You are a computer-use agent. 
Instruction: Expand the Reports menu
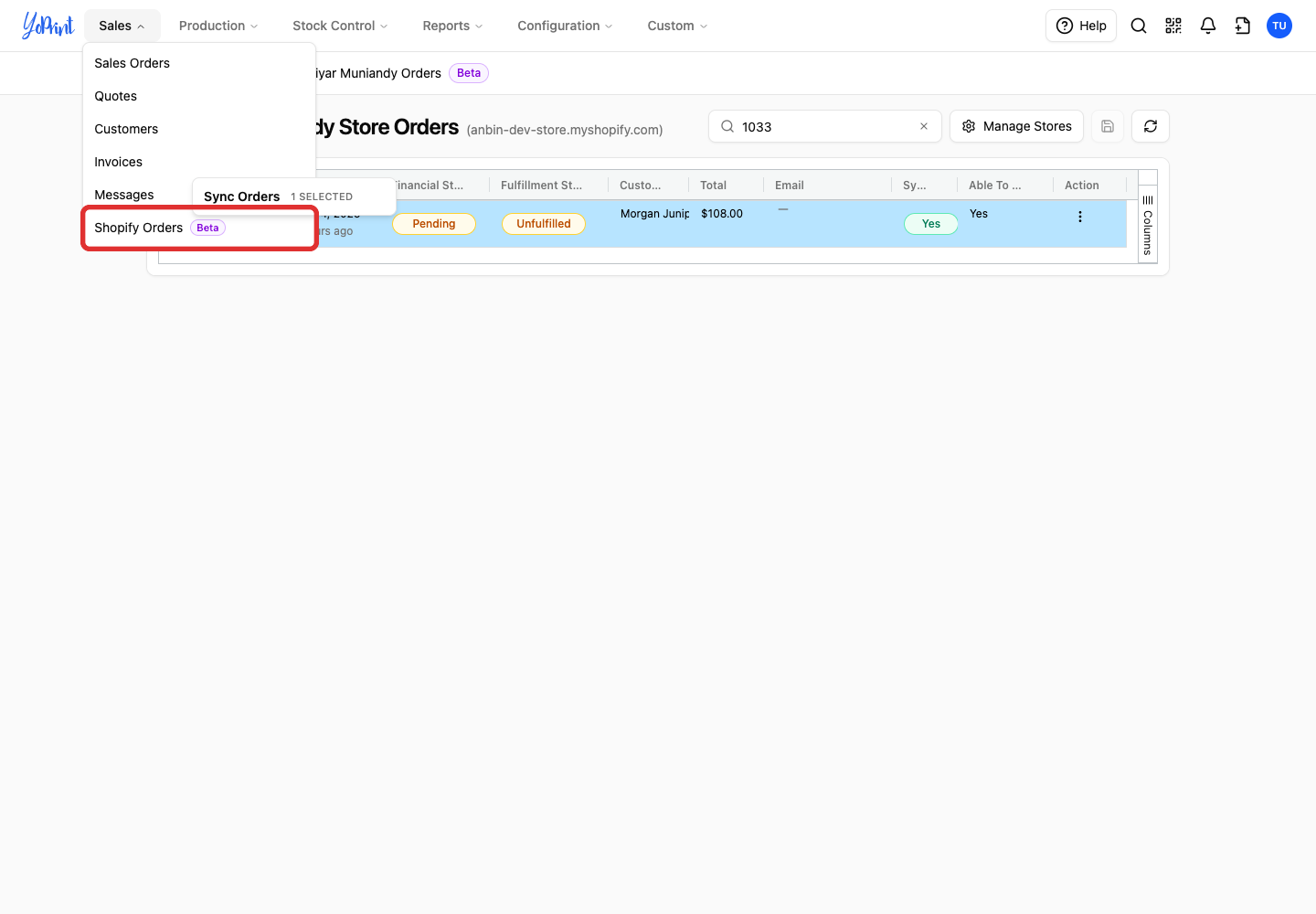(x=452, y=26)
